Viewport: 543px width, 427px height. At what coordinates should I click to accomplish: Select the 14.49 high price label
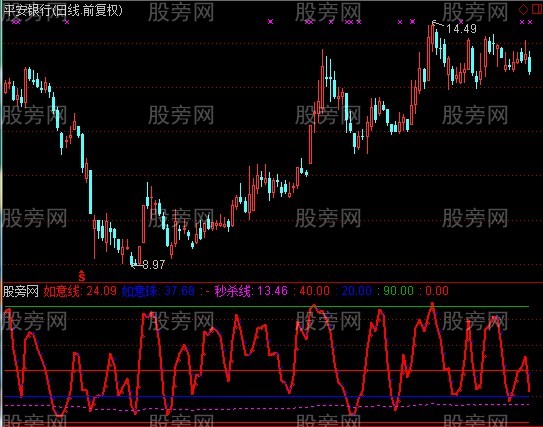tap(461, 29)
